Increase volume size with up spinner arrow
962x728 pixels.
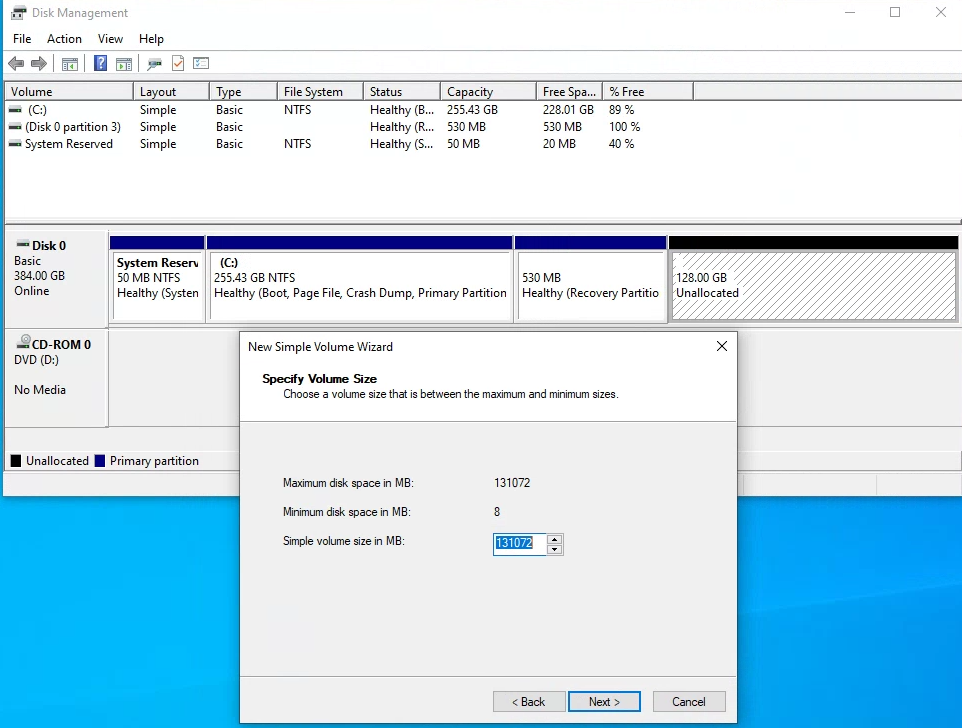(x=555, y=539)
